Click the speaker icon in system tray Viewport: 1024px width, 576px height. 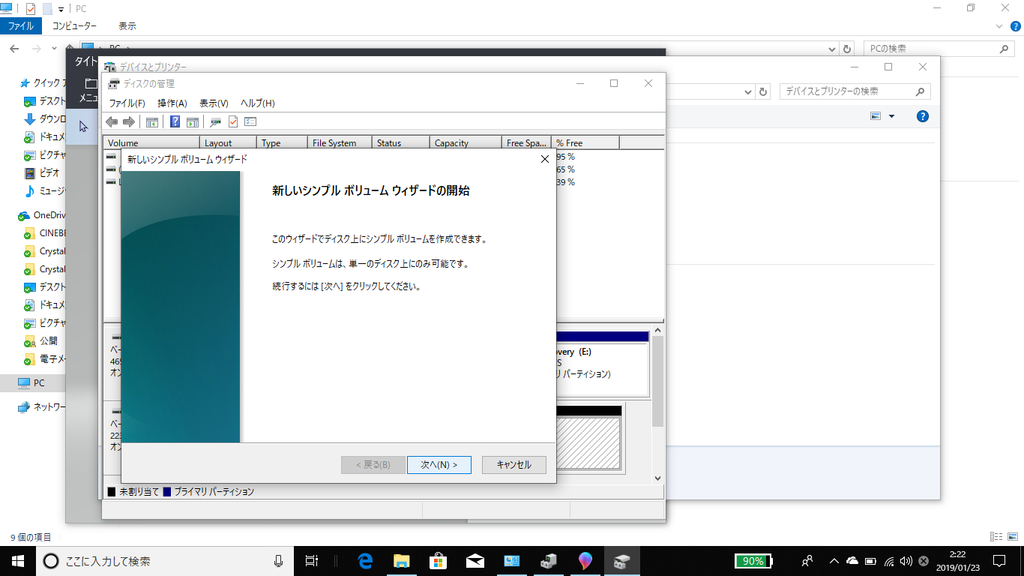(905, 561)
